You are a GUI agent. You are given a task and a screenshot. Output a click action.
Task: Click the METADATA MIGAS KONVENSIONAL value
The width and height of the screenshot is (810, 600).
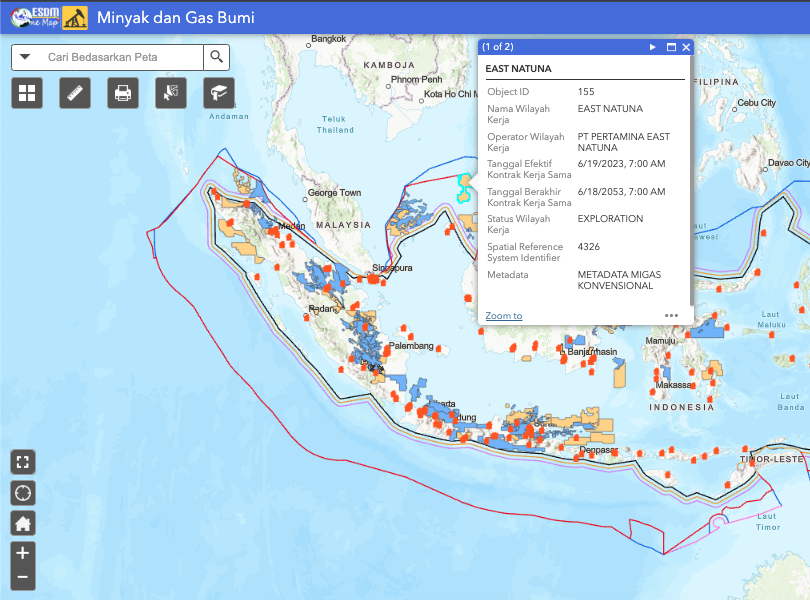[x=619, y=280]
